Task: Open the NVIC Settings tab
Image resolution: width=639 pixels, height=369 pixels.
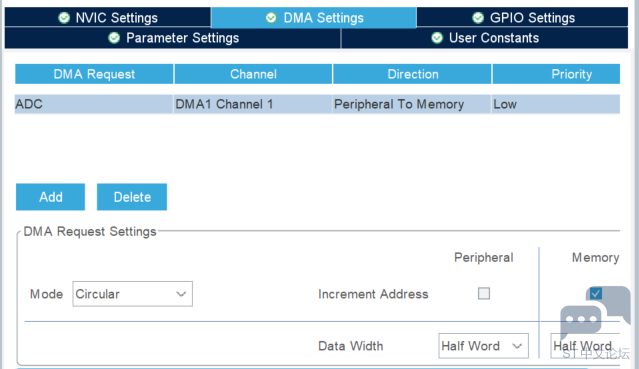Action: [108, 18]
